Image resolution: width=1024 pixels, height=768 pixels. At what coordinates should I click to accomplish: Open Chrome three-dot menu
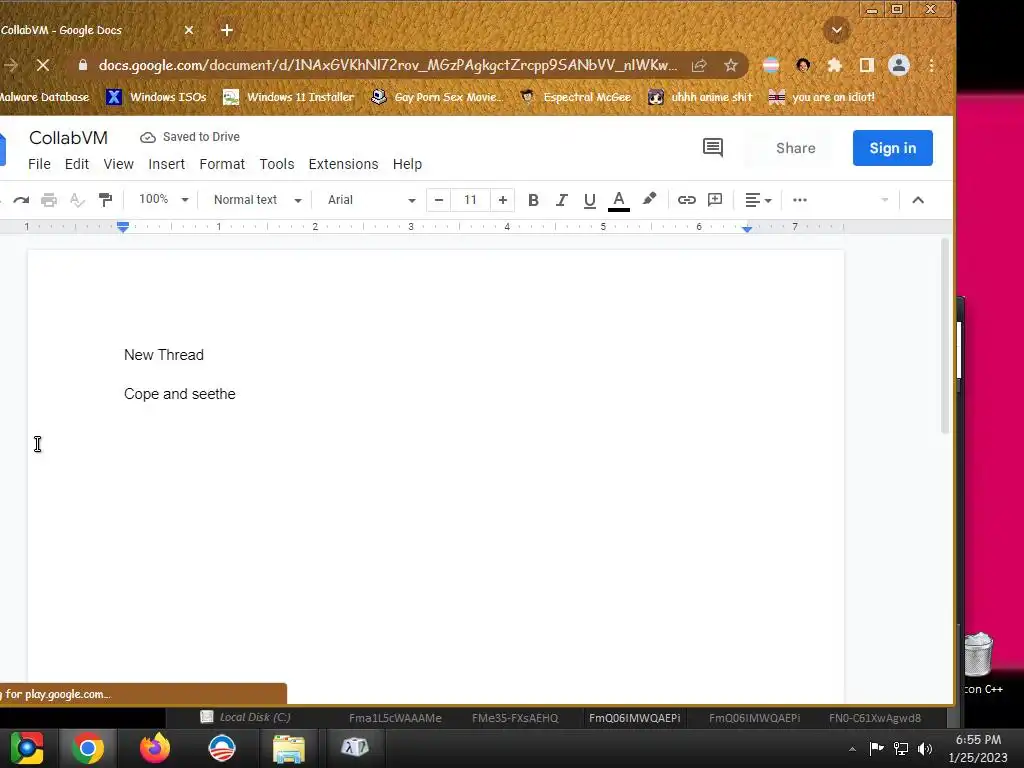tap(932, 65)
